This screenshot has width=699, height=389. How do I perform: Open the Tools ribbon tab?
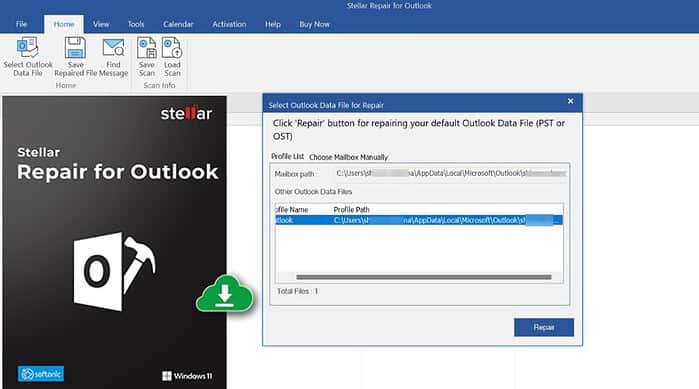coord(136,24)
